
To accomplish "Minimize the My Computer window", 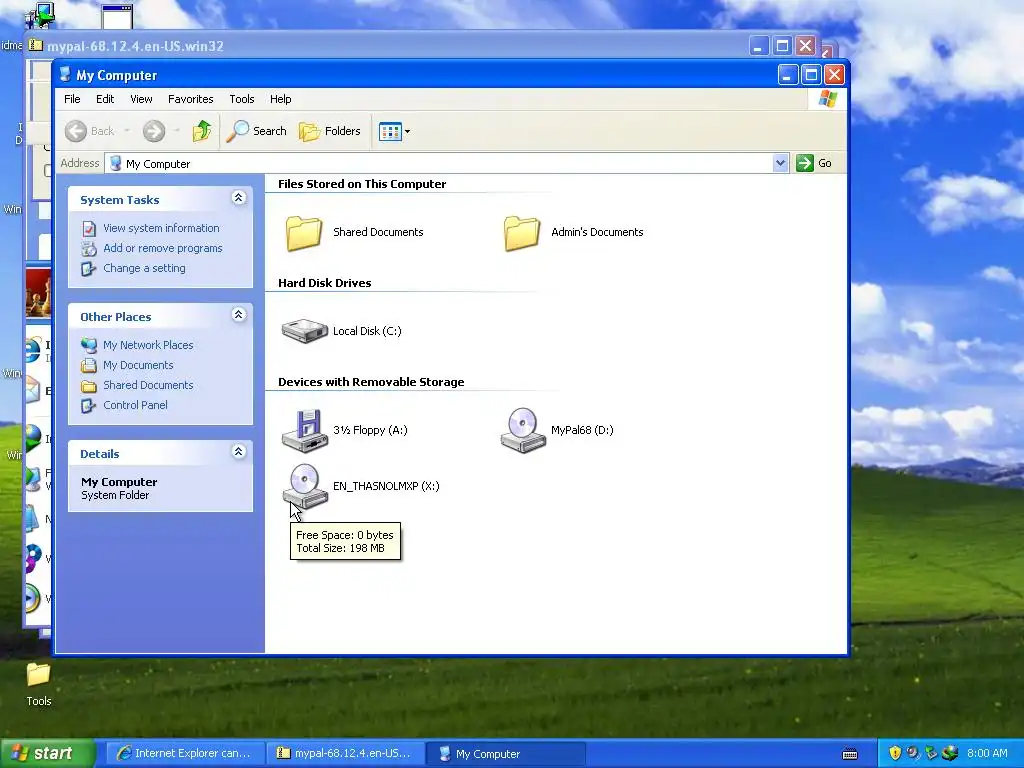I will coord(788,75).
